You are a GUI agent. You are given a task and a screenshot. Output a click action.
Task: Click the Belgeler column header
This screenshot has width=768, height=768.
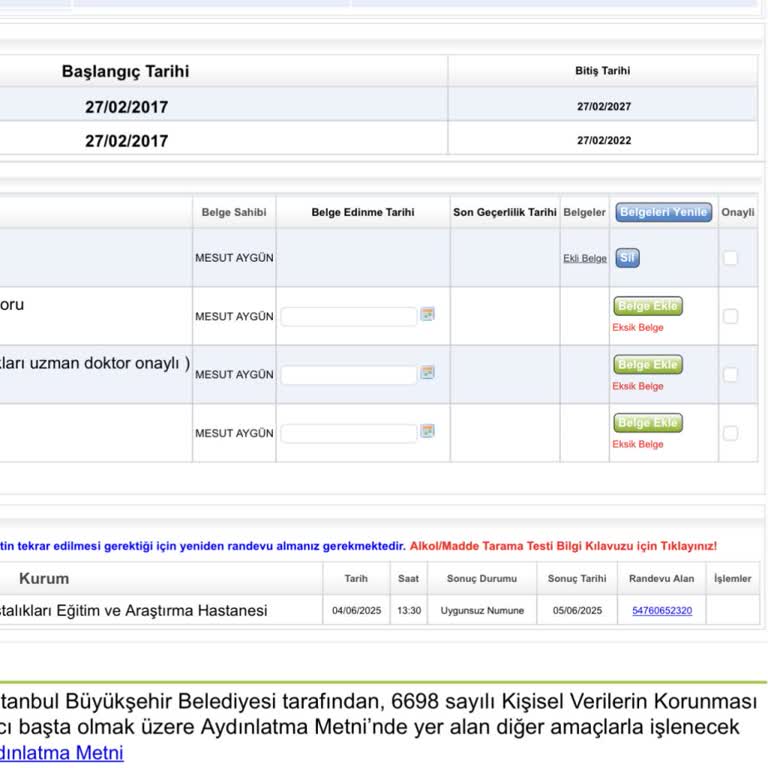point(584,212)
